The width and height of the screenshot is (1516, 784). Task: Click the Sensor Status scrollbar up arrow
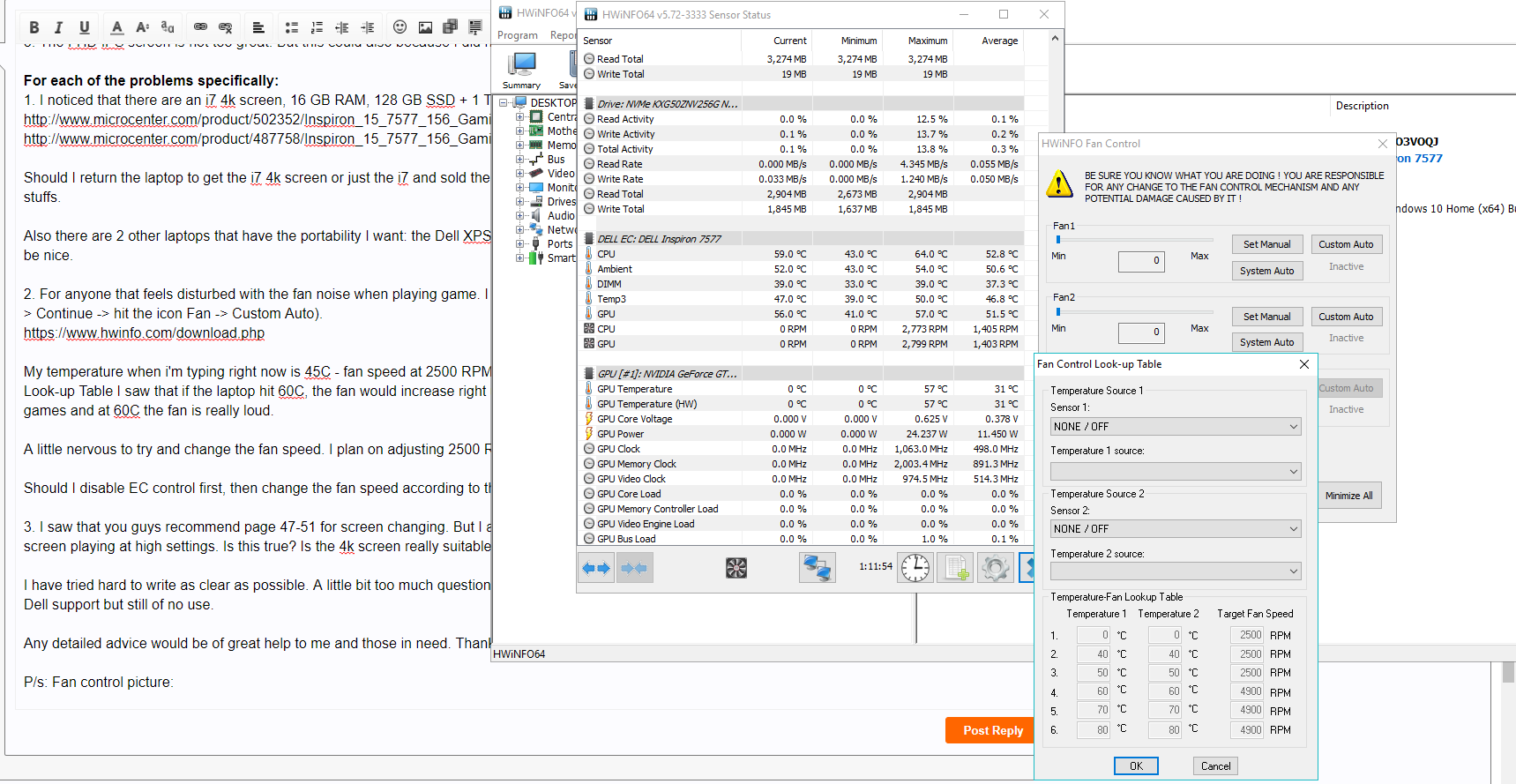tap(1055, 39)
